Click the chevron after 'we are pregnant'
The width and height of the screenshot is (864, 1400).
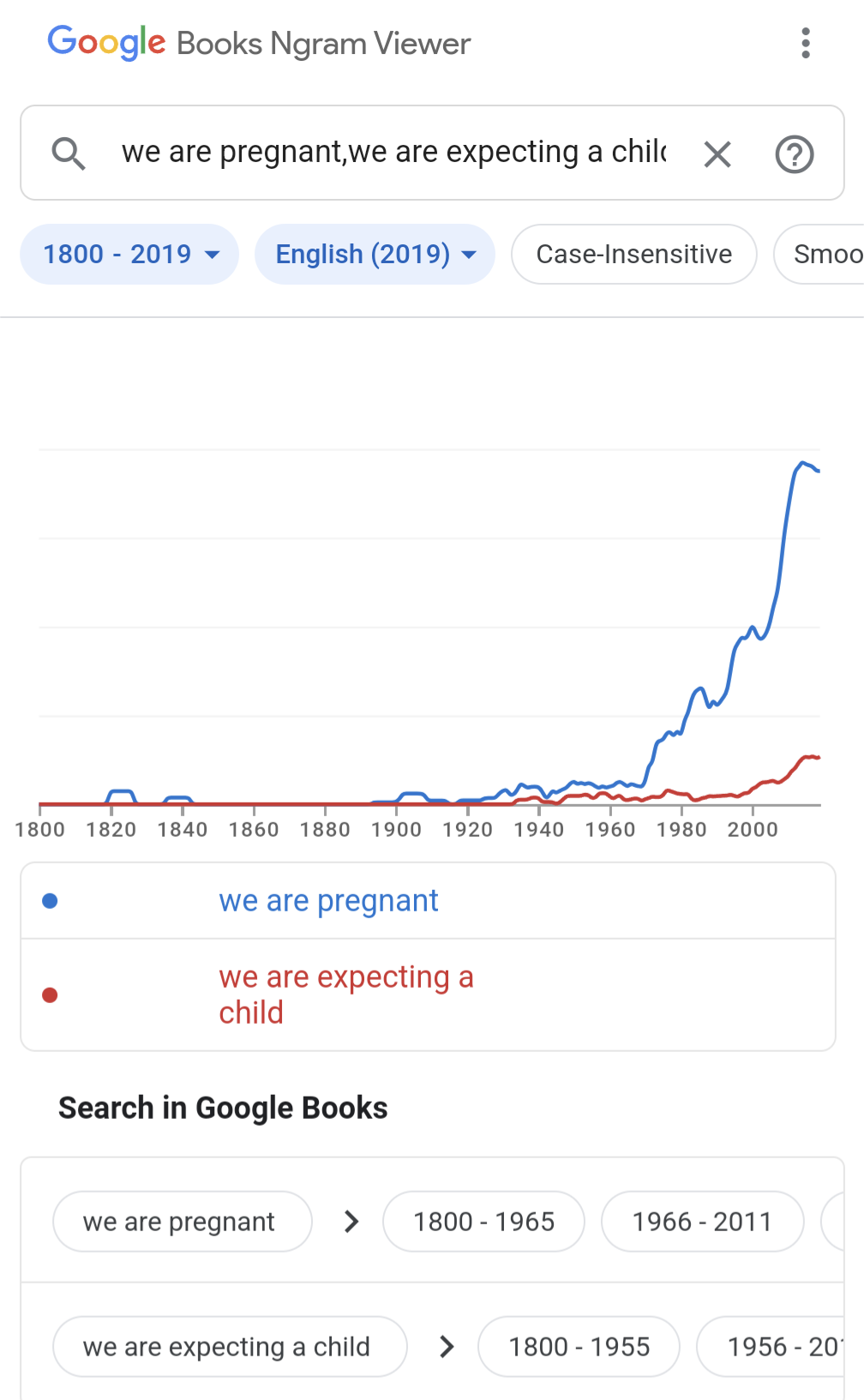[x=351, y=1222]
